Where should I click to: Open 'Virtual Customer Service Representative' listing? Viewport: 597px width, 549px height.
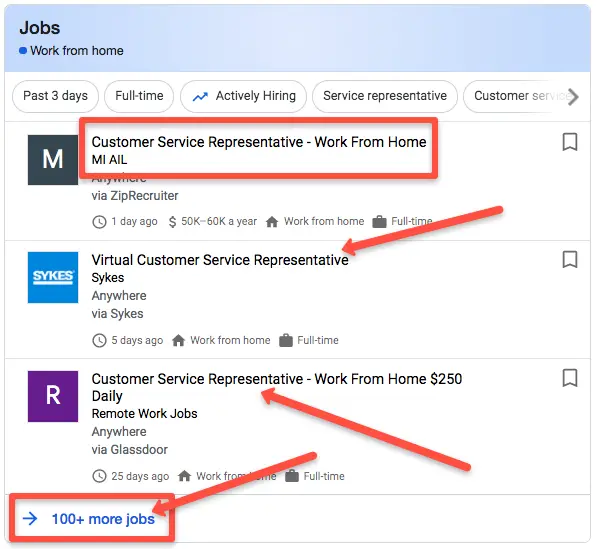[x=220, y=260]
